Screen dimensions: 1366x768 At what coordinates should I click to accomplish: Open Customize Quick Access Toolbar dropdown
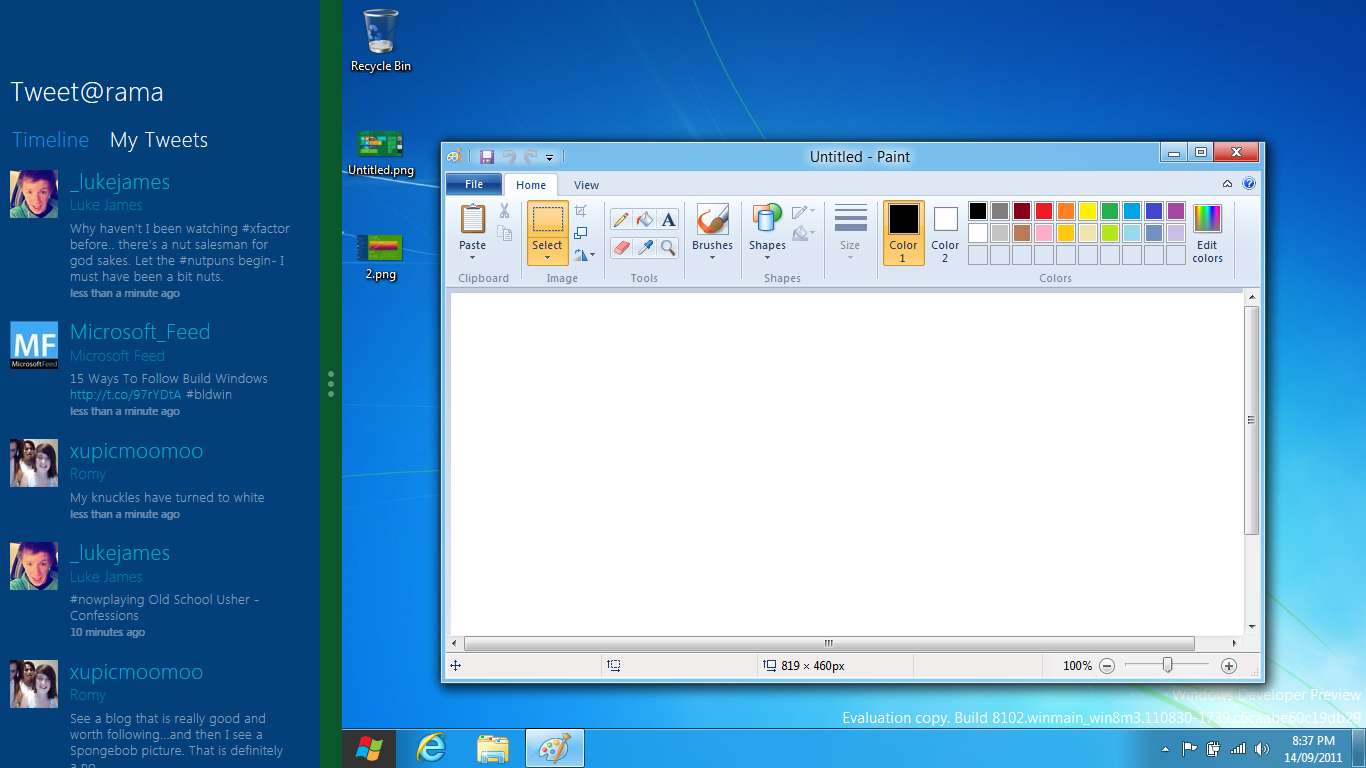pos(550,157)
